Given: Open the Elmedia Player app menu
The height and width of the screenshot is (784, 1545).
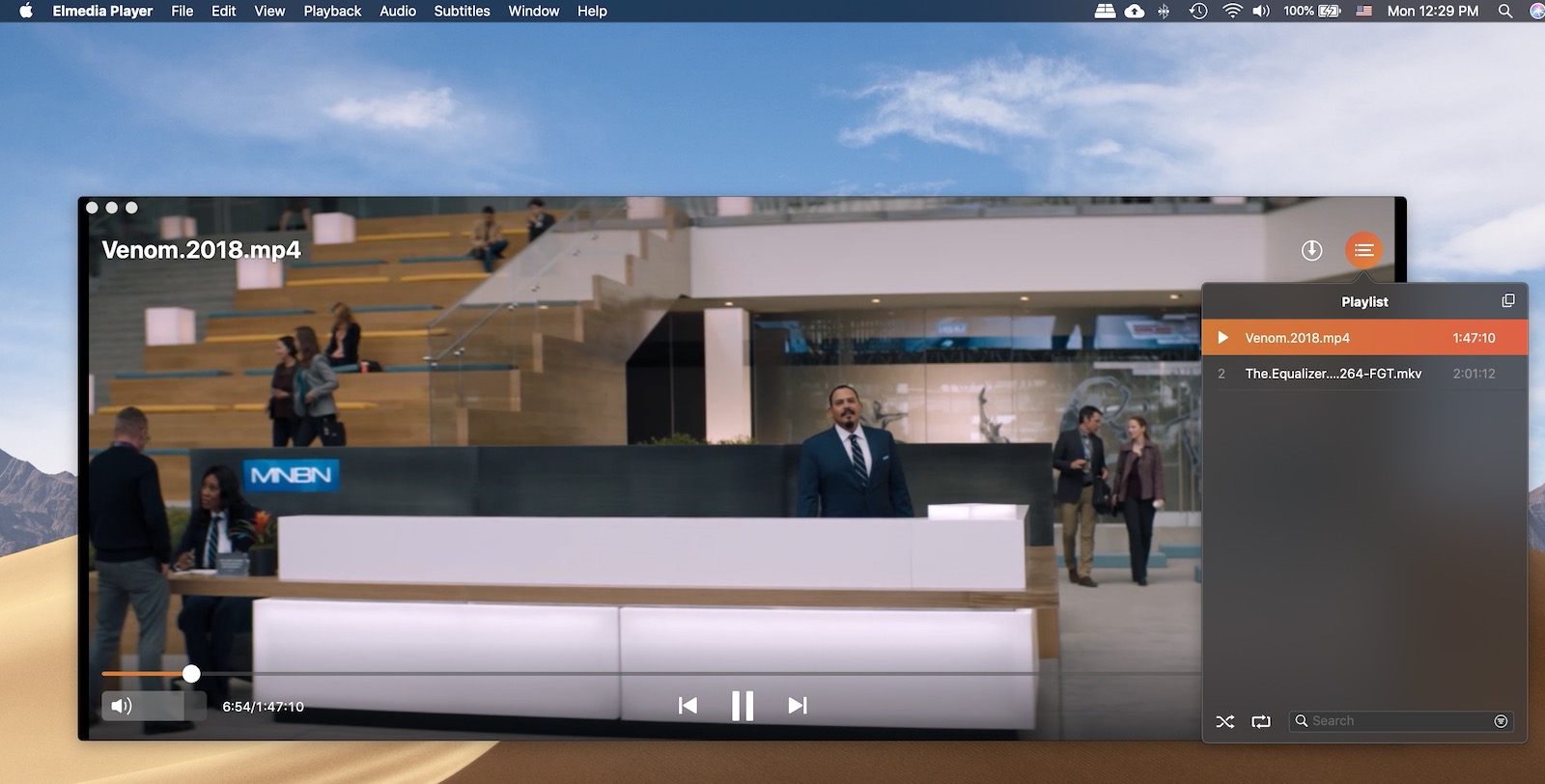Looking at the screenshot, I should tap(102, 11).
